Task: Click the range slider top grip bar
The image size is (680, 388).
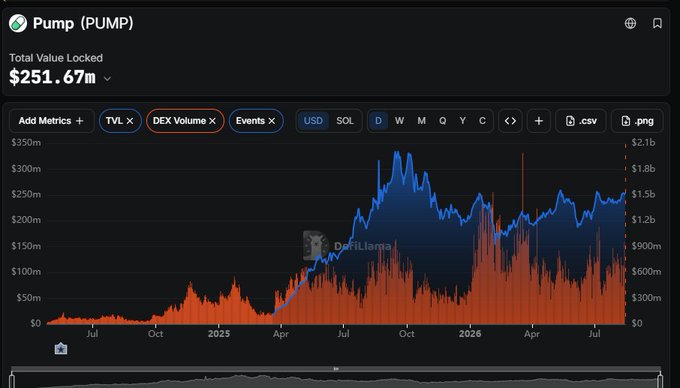Action: (336, 369)
